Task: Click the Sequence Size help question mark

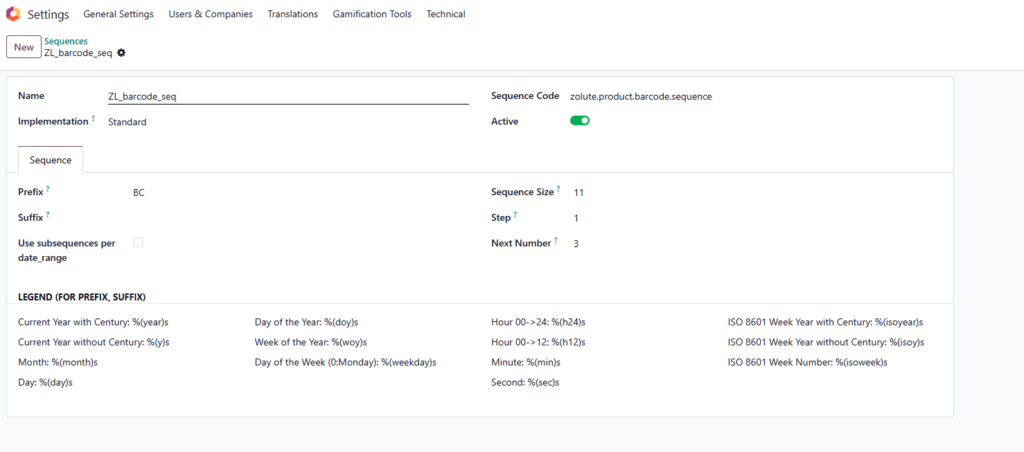Action: (x=558, y=189)
